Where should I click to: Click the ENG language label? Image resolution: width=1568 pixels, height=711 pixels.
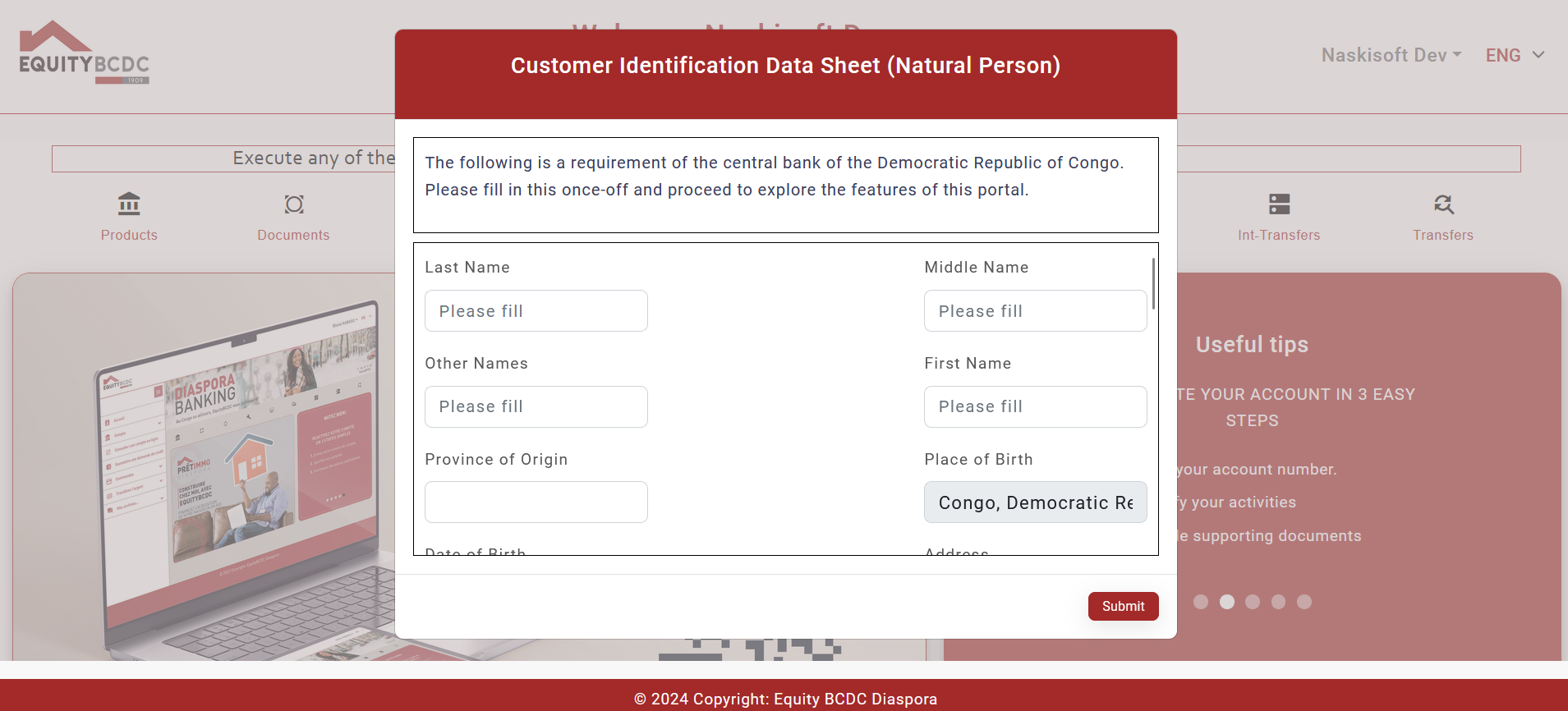click(x=1503, y=55)
